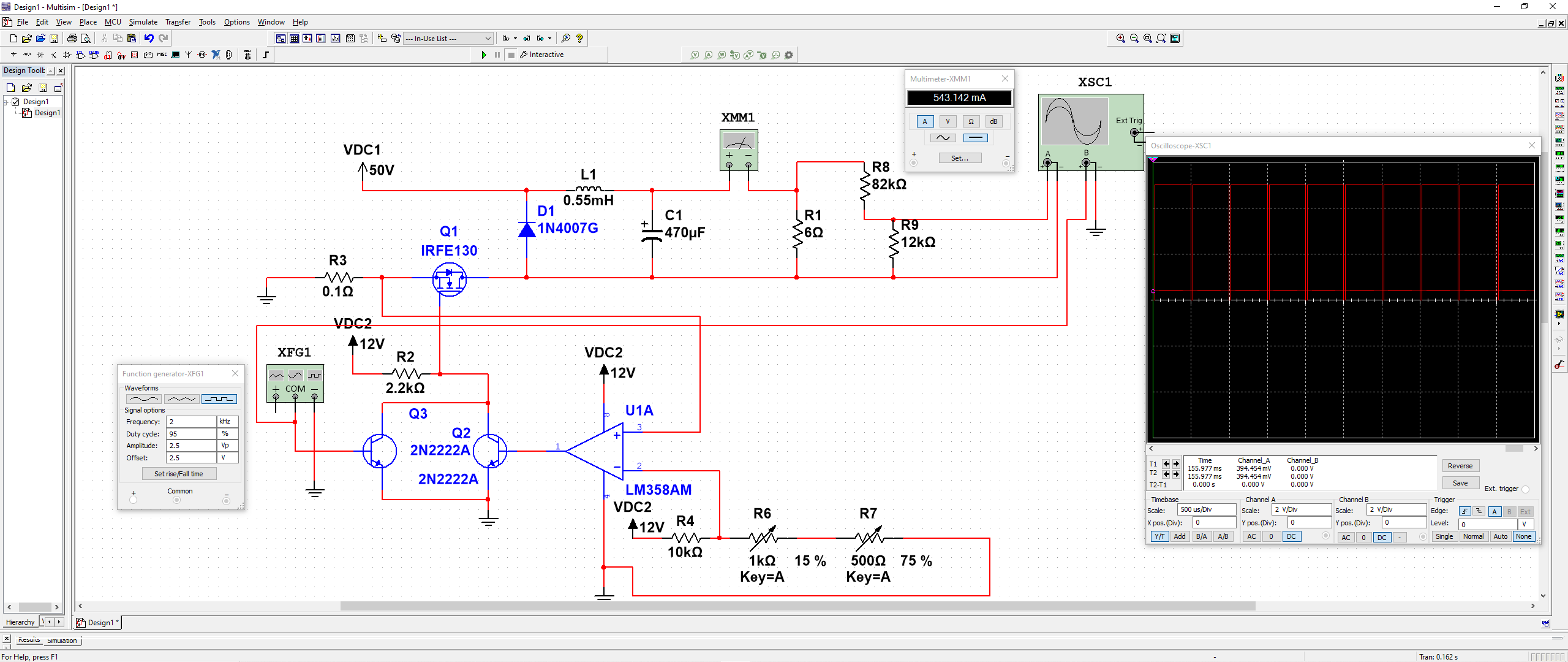1568x662 pixels.
Task: Click Set rise/Fall time button
Action: pos(179,474)
